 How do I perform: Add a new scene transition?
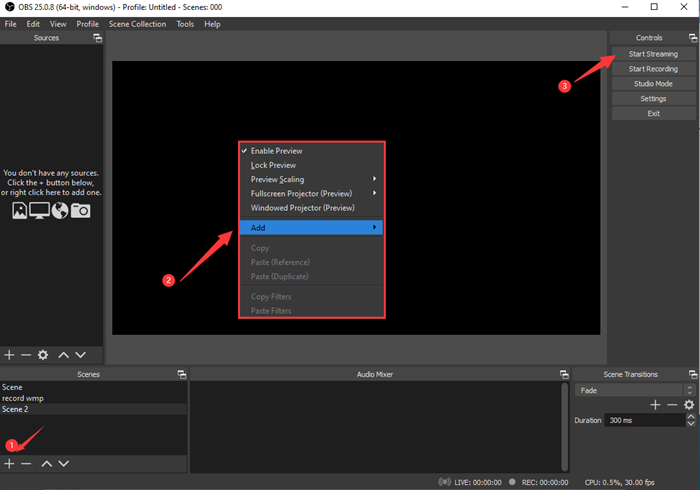click(655, 405)
